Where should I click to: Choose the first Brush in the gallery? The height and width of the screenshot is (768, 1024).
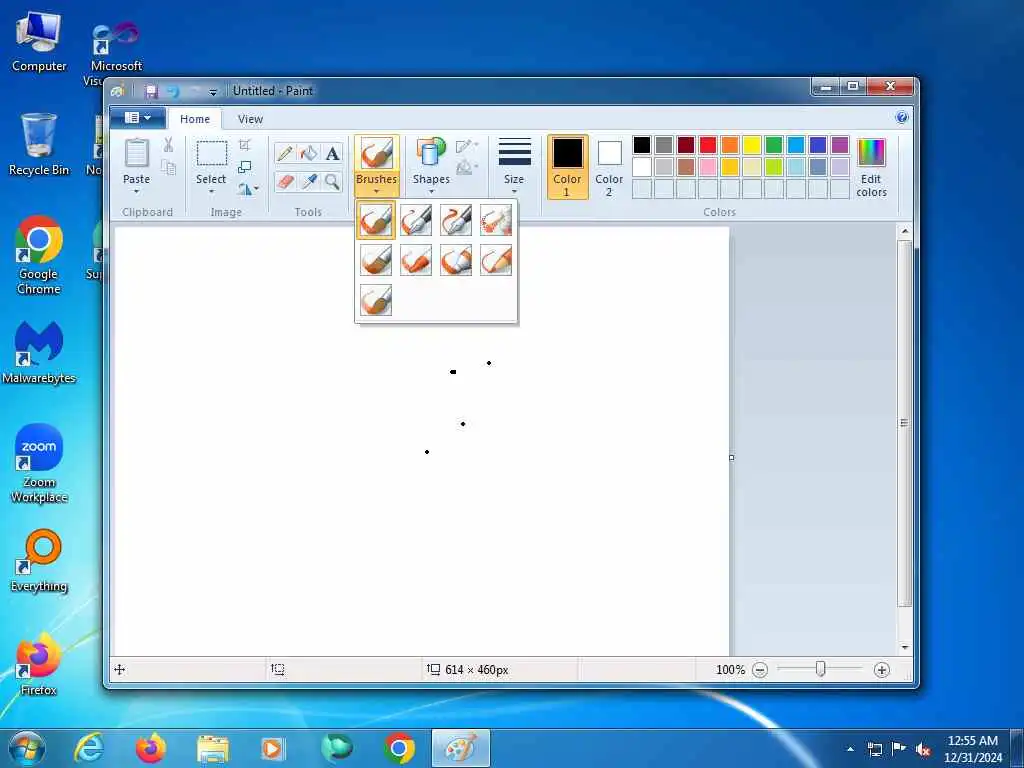[x=376, y=220]
